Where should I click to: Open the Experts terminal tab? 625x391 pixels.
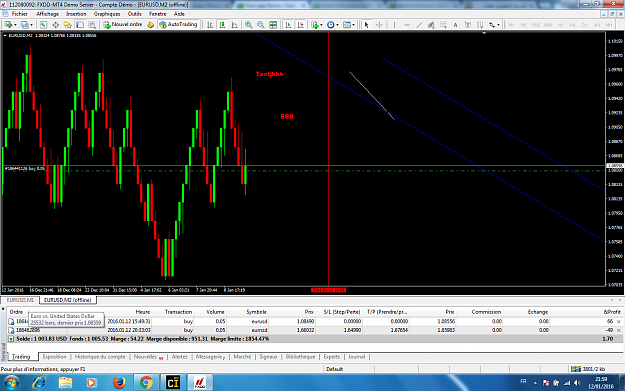[x=332, y=357]
